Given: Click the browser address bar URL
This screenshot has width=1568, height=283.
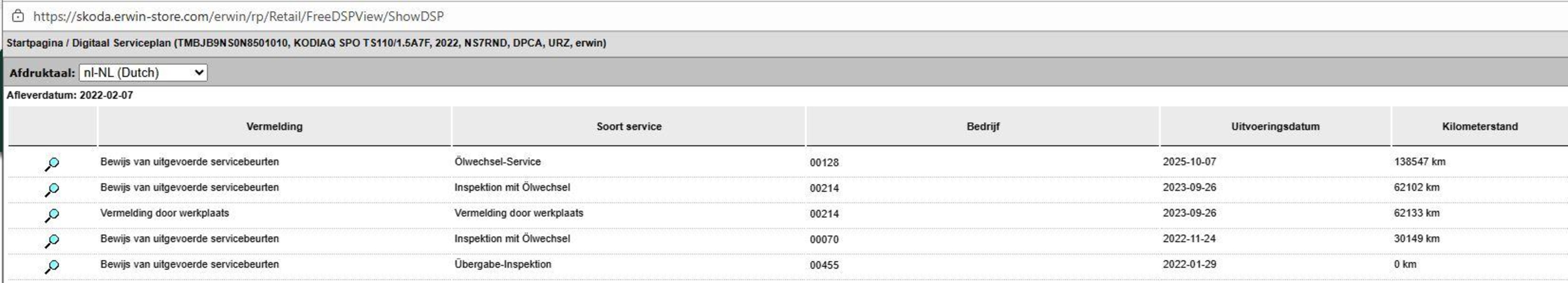Looking at the screenshot, I should [238, 16].
